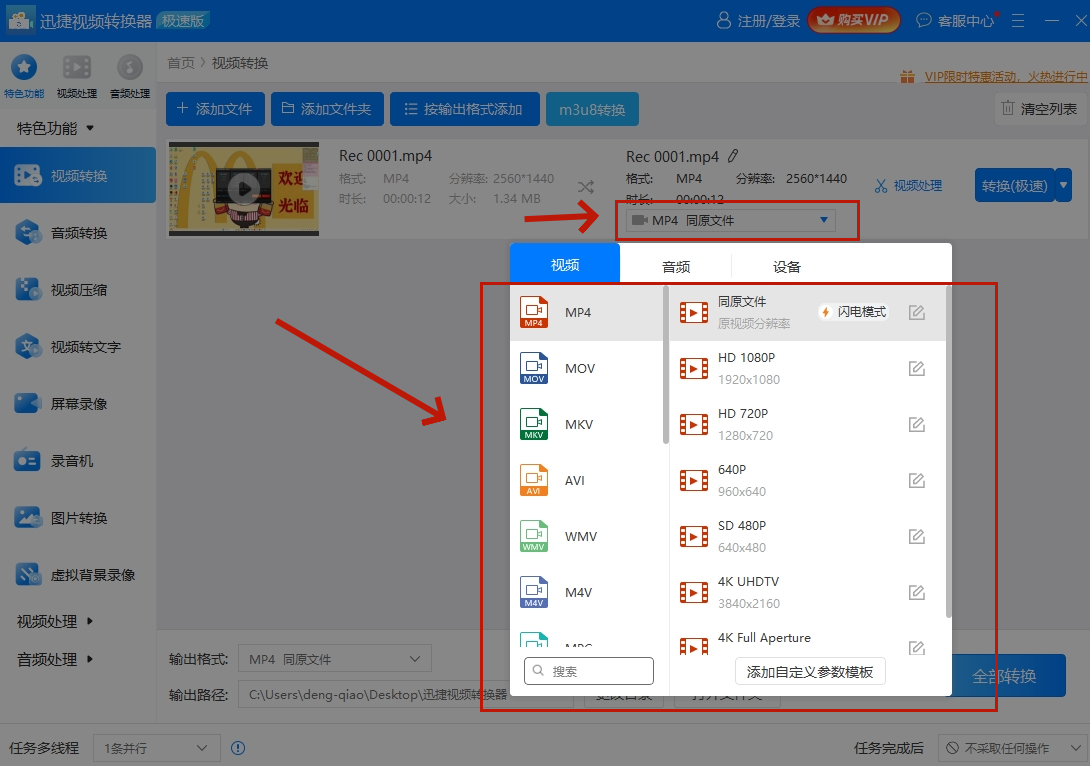Open the 任务完成后 action dropdown
Viewport: 1090px width, 766px height.
click(x=1014, y=748)
